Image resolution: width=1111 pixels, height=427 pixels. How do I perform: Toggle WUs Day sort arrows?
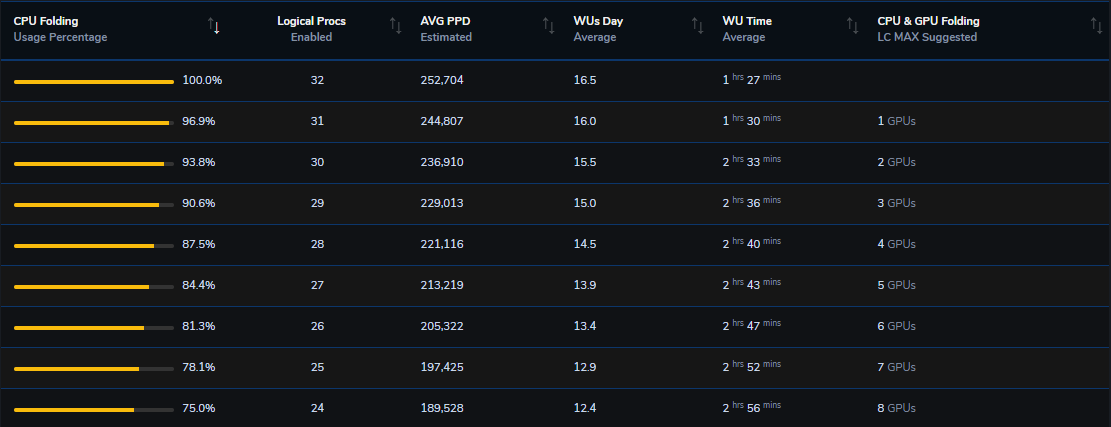click(x=697, y=26)
